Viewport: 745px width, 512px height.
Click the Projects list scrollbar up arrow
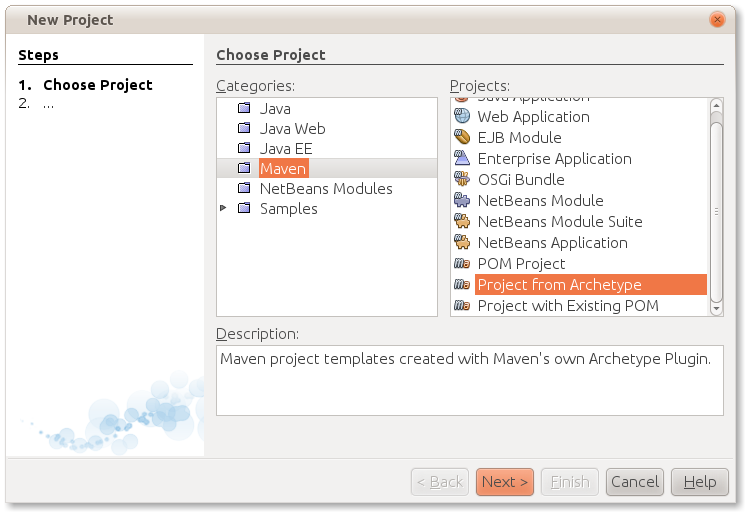(x=716, y=105)
